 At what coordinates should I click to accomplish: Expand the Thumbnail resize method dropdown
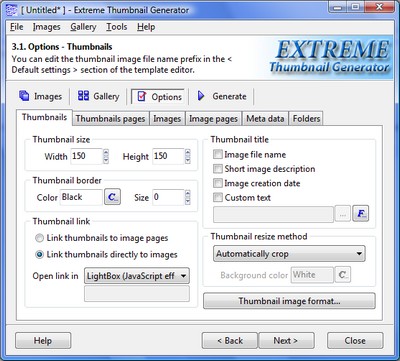[289, 254]
